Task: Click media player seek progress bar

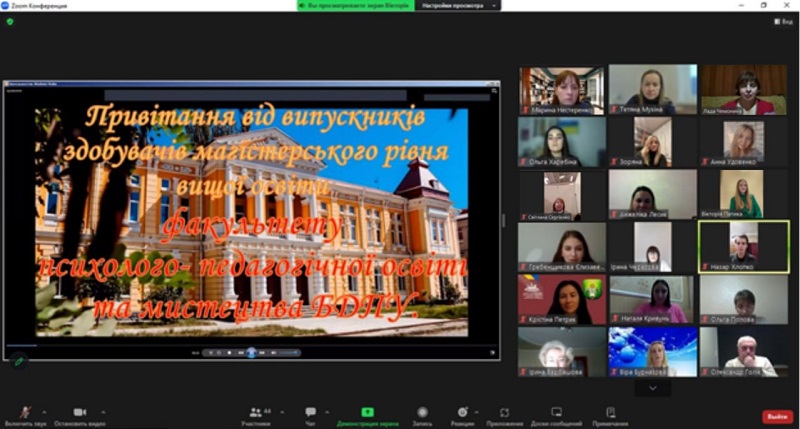Action: [x=251, y=345]
